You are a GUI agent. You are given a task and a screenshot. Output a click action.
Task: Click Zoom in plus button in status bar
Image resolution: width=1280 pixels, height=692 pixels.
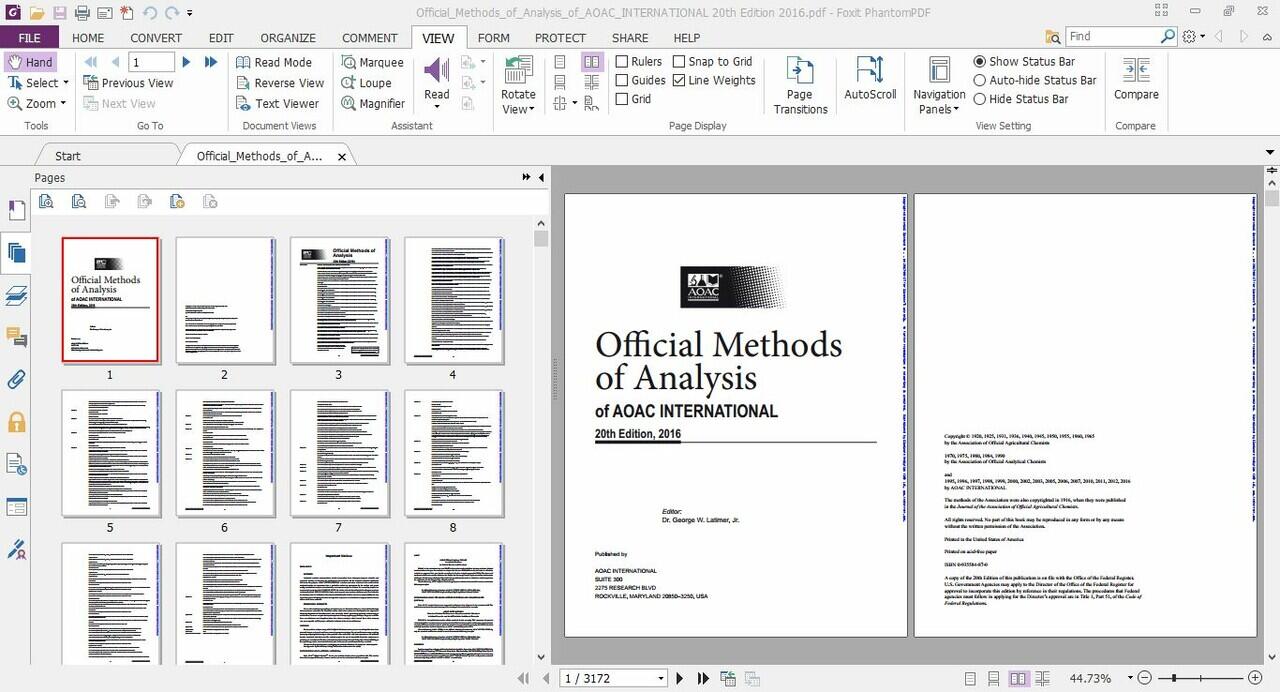[1255, 678]
